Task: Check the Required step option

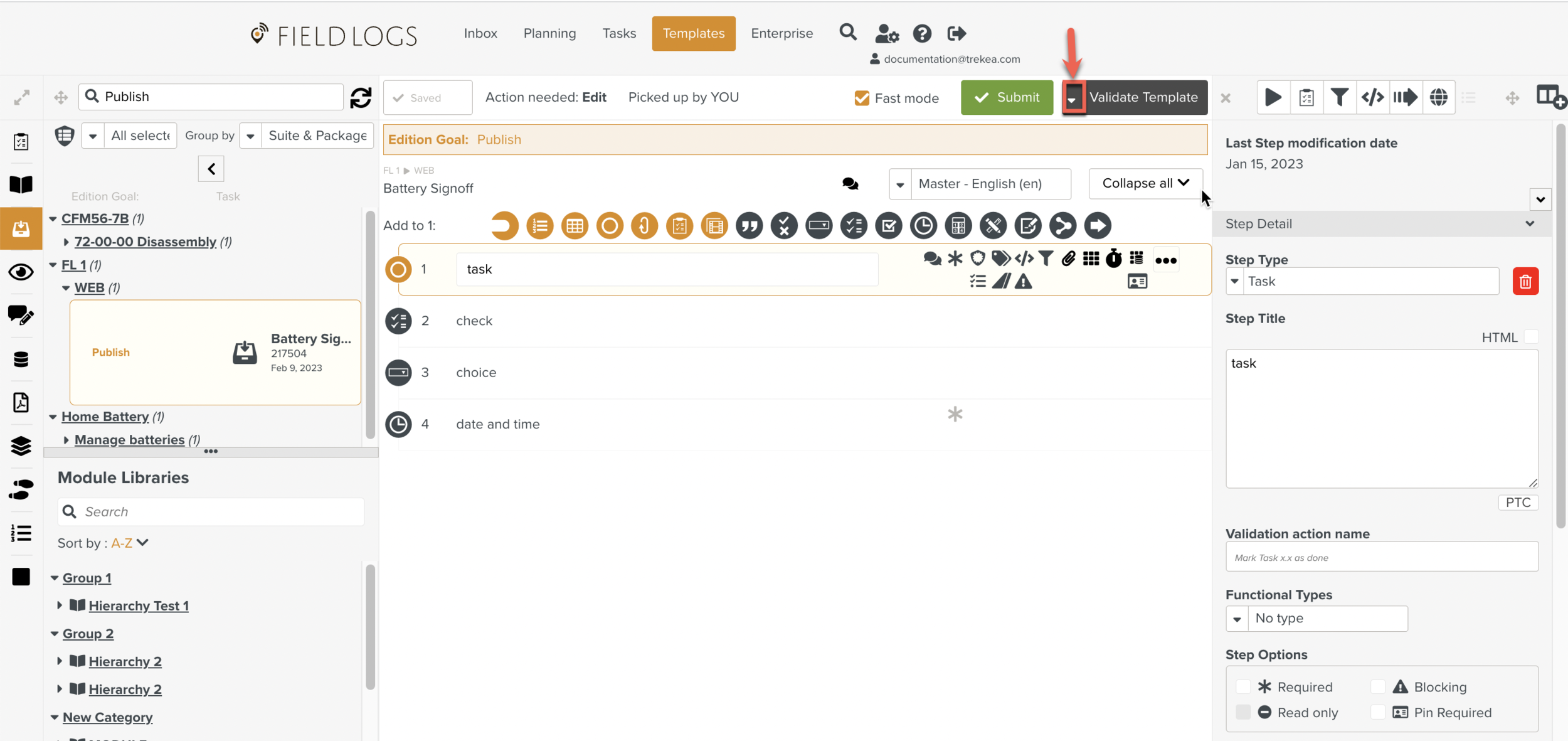Action: (1244, 686)
